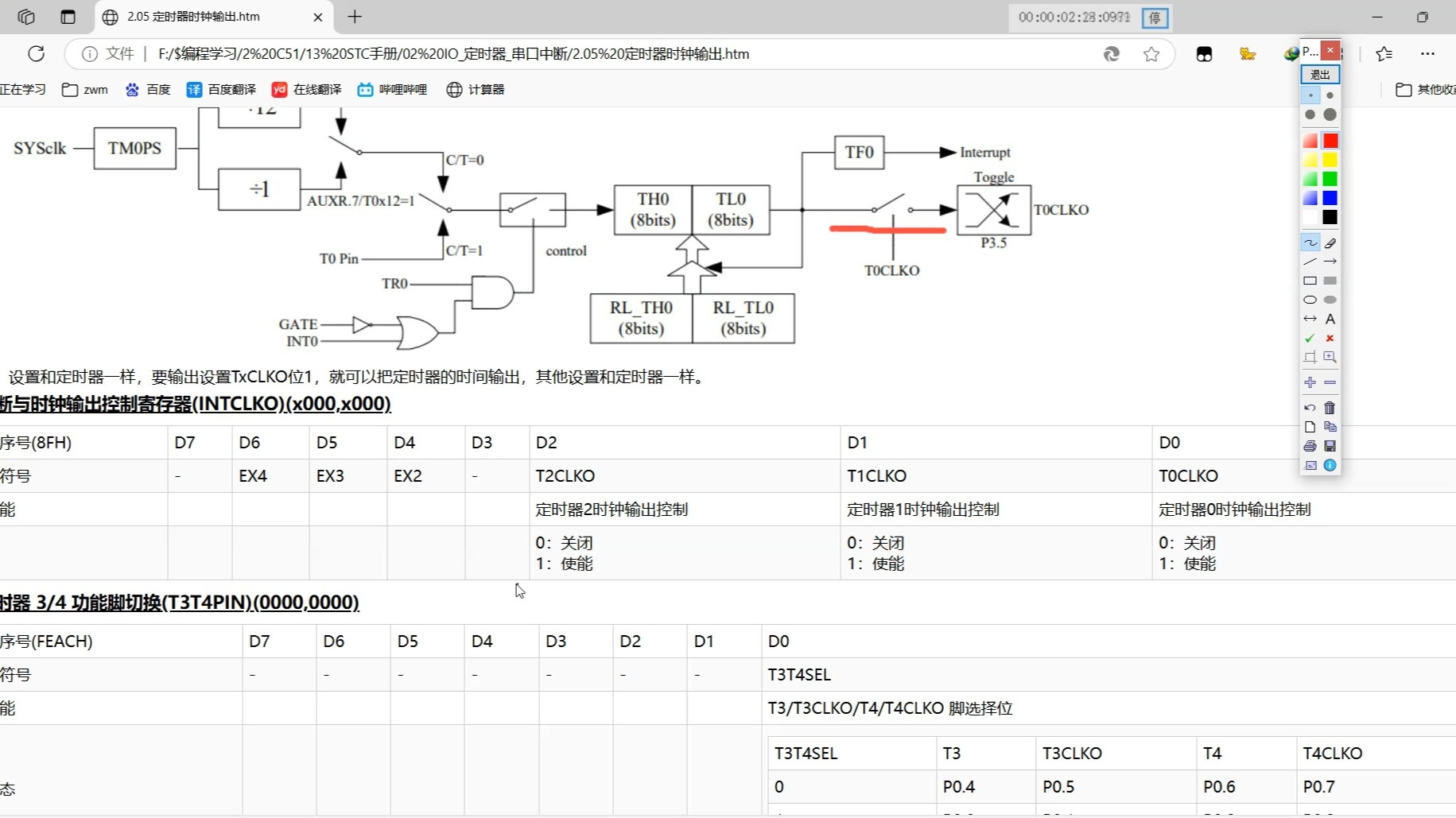Screen dimensions: 1456x818
Task: Open the 百度 bookmark
Action: tap(148, 90)
